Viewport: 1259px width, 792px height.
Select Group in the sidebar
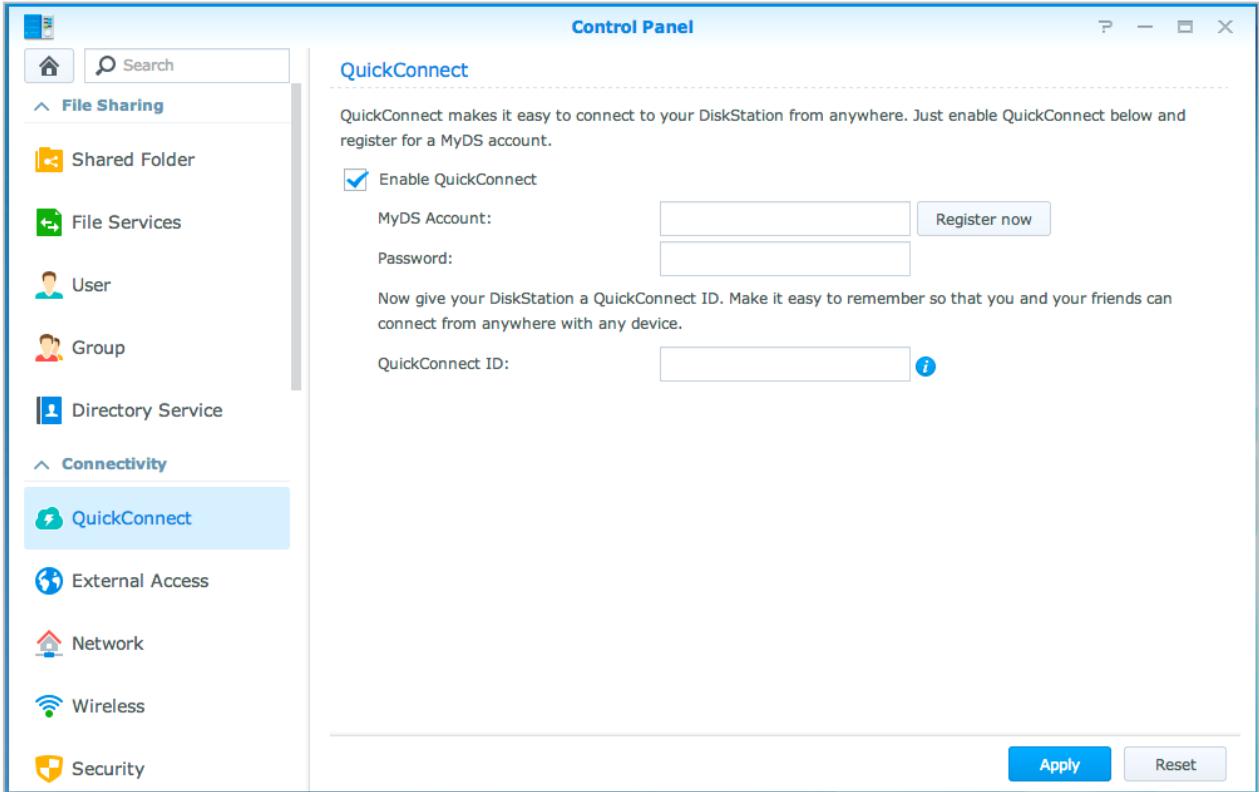[x=157, y=348]
